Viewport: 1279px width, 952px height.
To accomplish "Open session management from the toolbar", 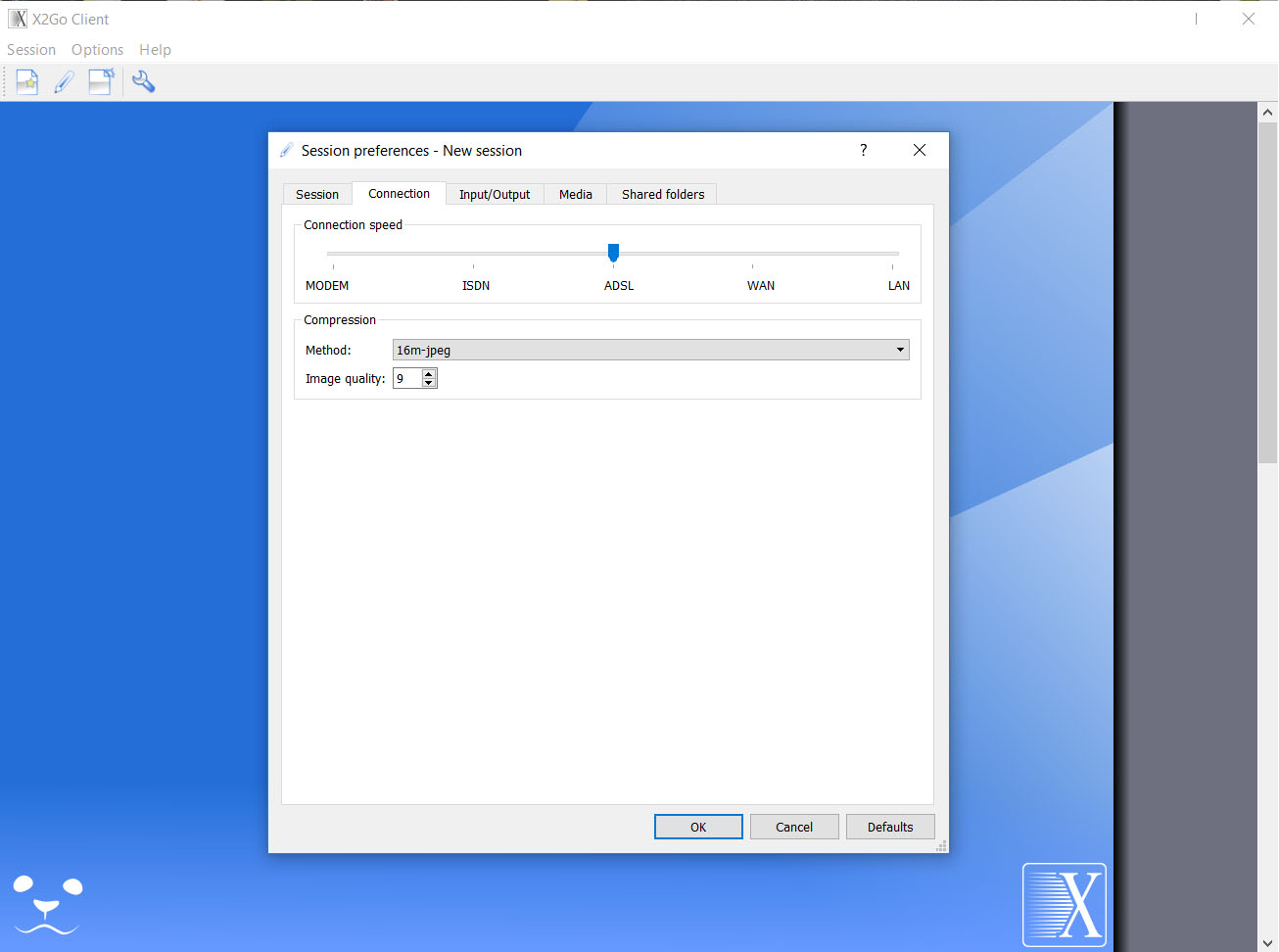I will click(101, 82).
